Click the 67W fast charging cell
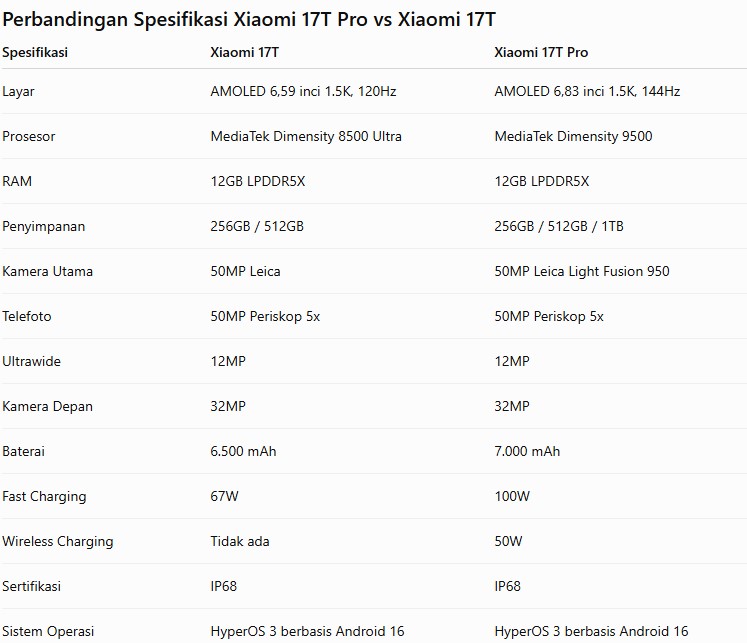The height and width of the screenshot is (643, 747). click(224, 496)
